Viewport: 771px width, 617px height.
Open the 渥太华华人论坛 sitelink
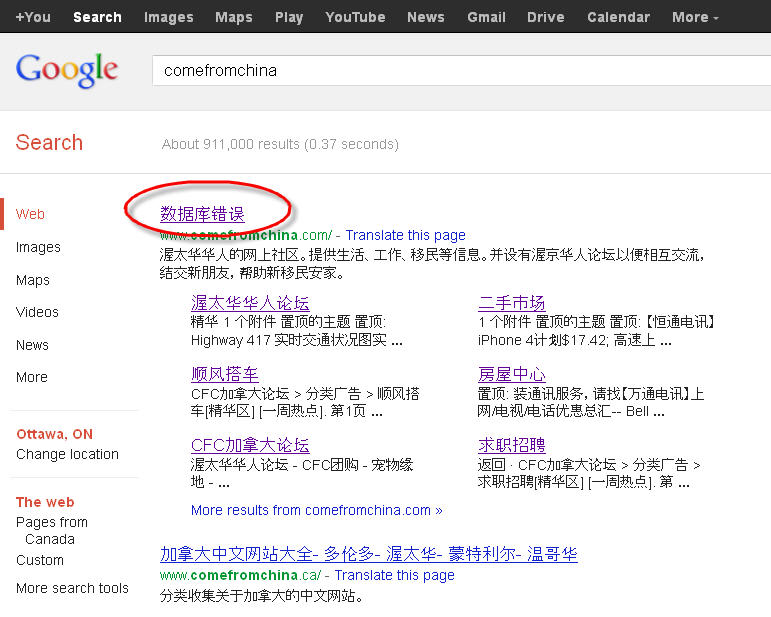click(x=250, y=303)
